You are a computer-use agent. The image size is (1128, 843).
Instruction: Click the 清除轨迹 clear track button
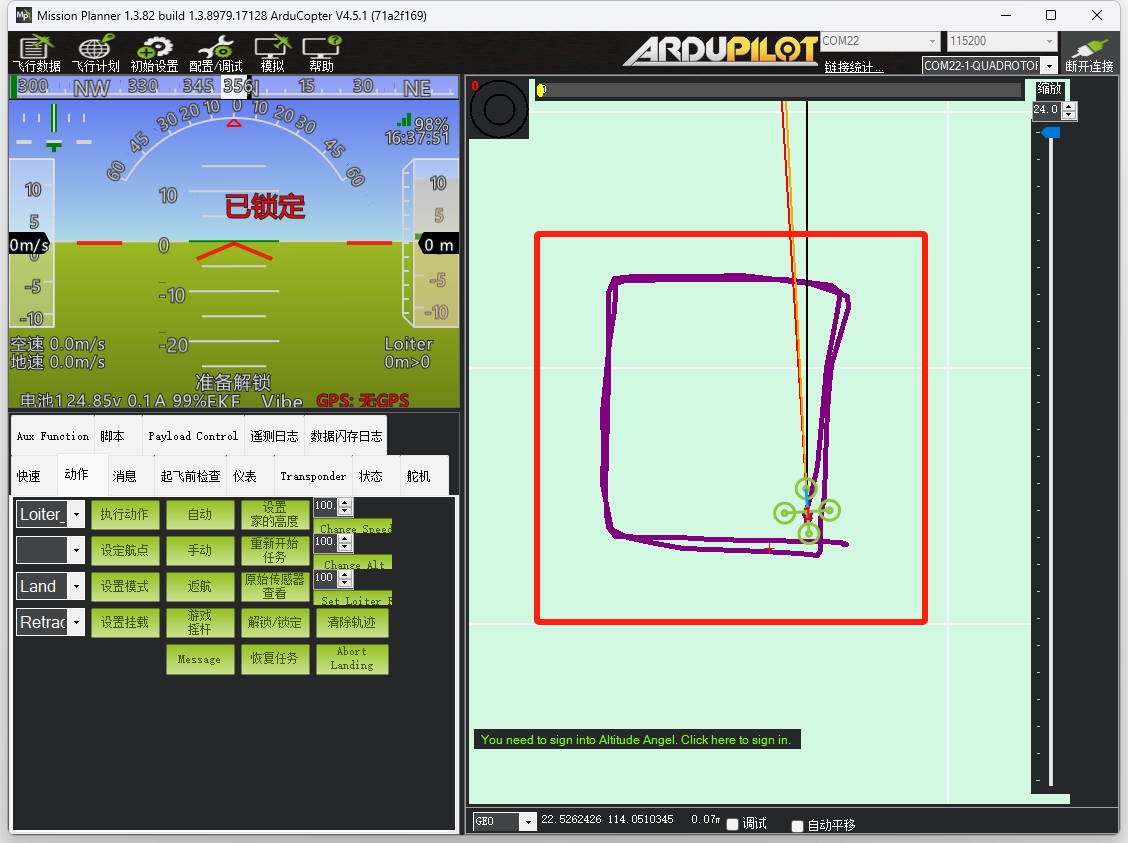[x=352, y=622]
